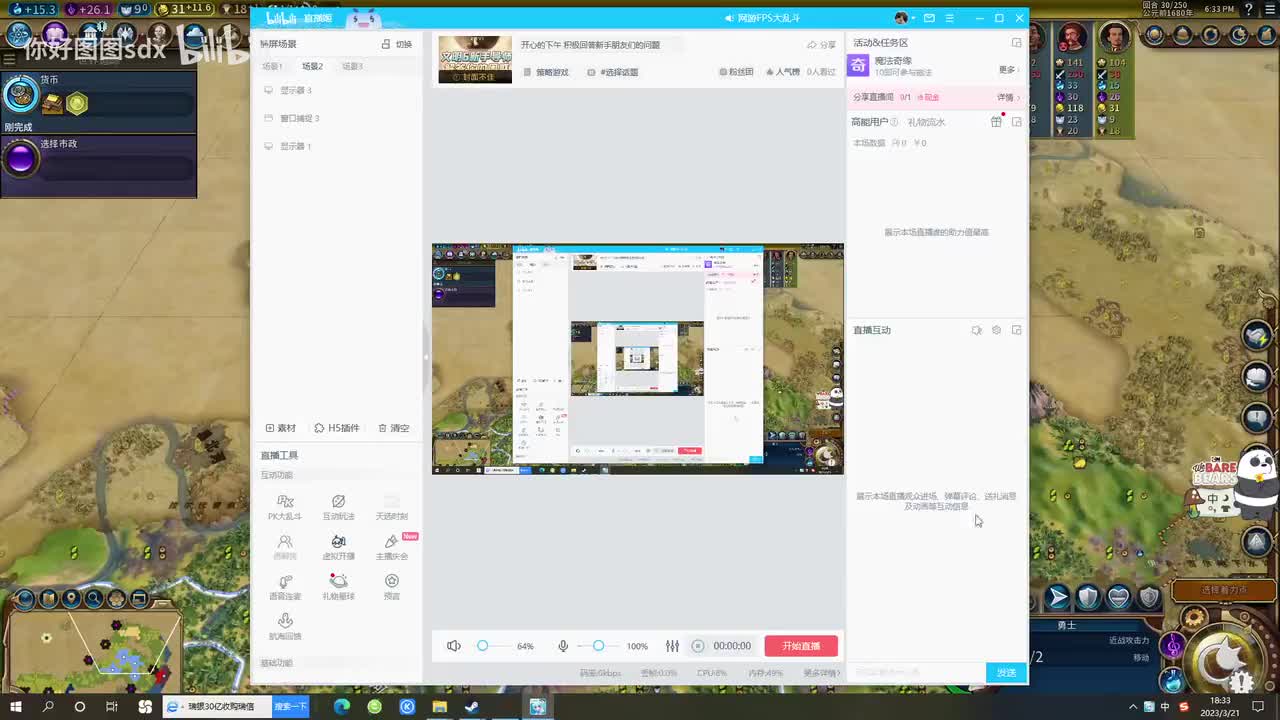
Task: Open the voice connection microphone tool
Action: pyautogui.click(x=285, y=587)
